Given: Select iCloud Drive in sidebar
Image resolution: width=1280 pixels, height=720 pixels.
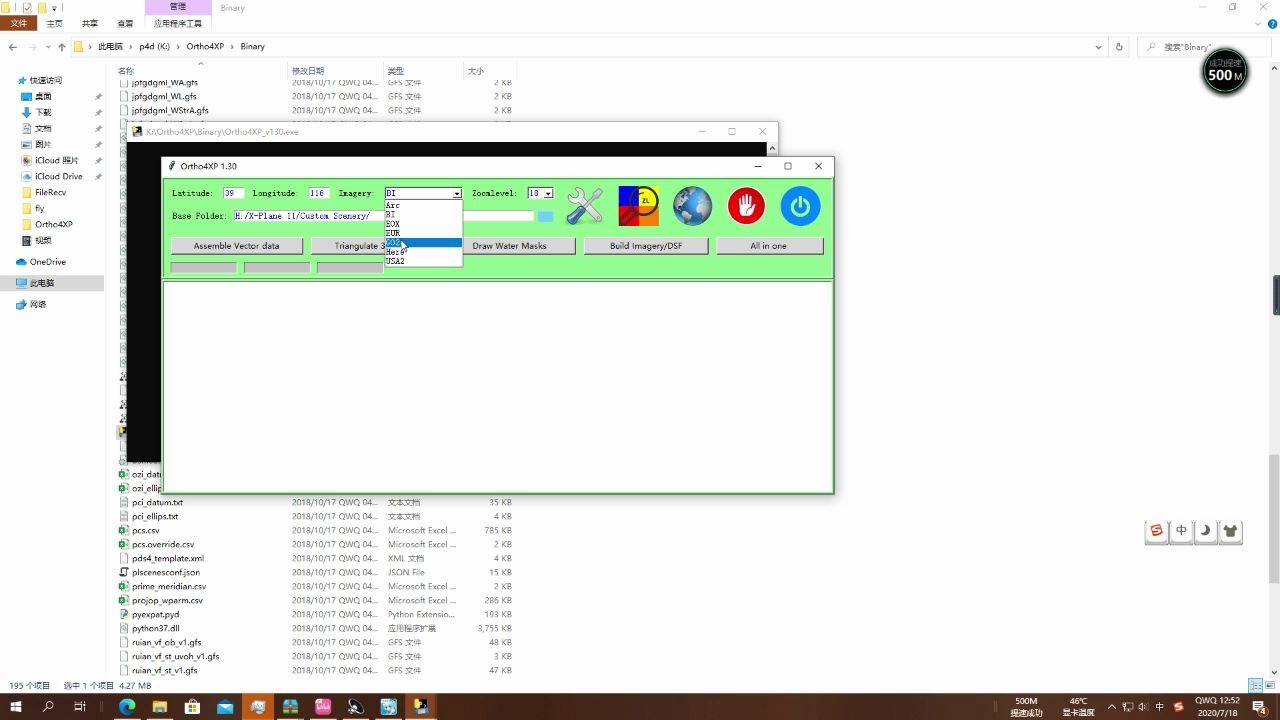Looking at the screenshot, I should (59, 176).
